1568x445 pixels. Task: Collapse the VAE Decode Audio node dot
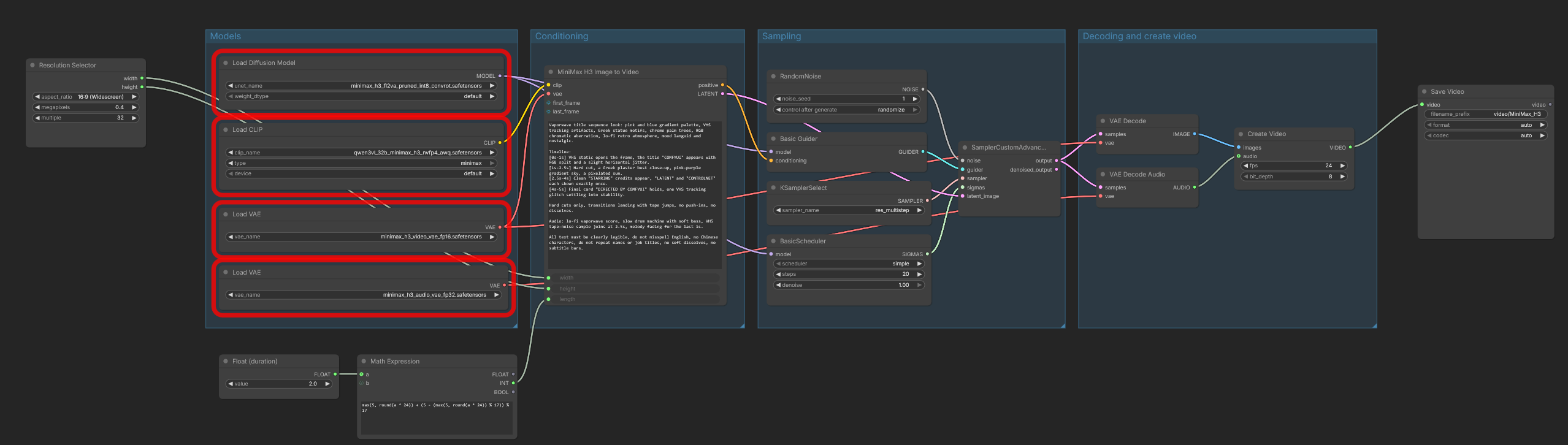click(1103, 174)
